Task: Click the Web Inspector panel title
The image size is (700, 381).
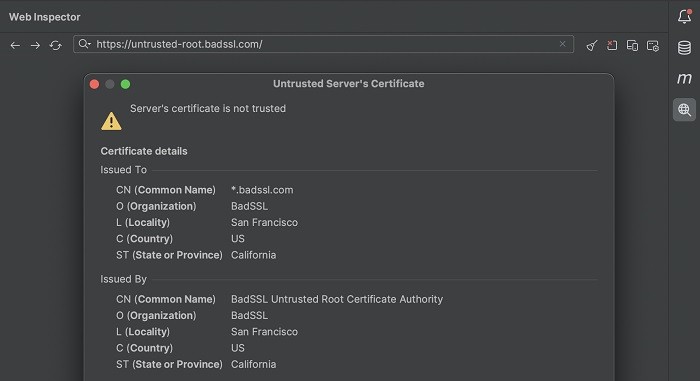Action: coord(45,17)
